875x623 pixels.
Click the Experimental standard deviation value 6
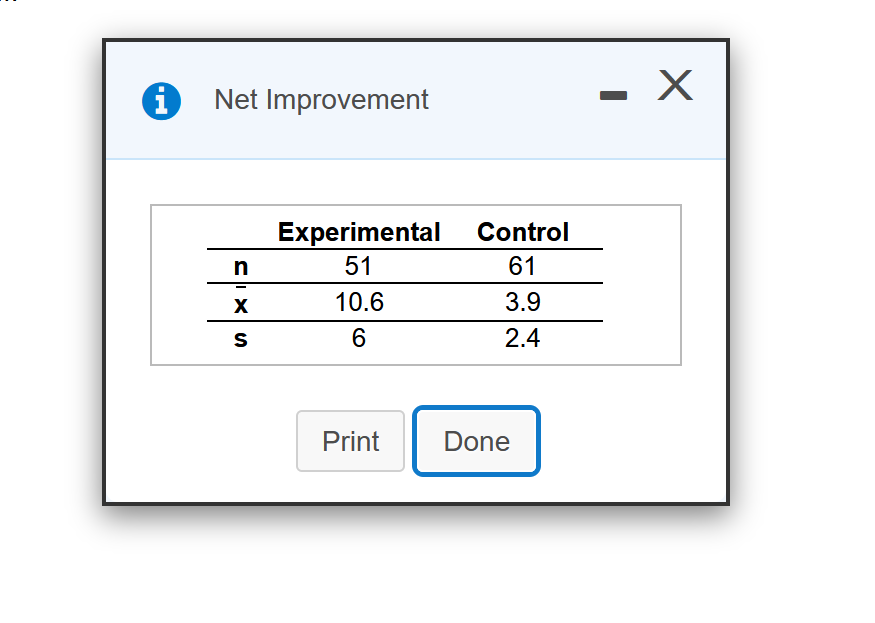pos(359,338)
